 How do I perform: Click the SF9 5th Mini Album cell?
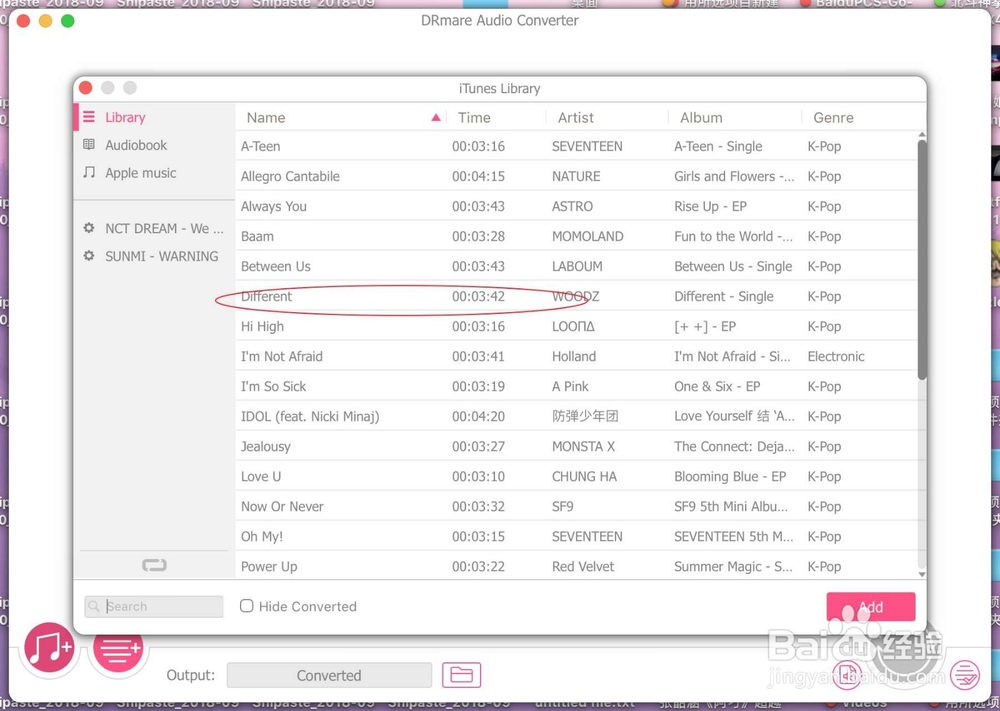coord(731,506)
